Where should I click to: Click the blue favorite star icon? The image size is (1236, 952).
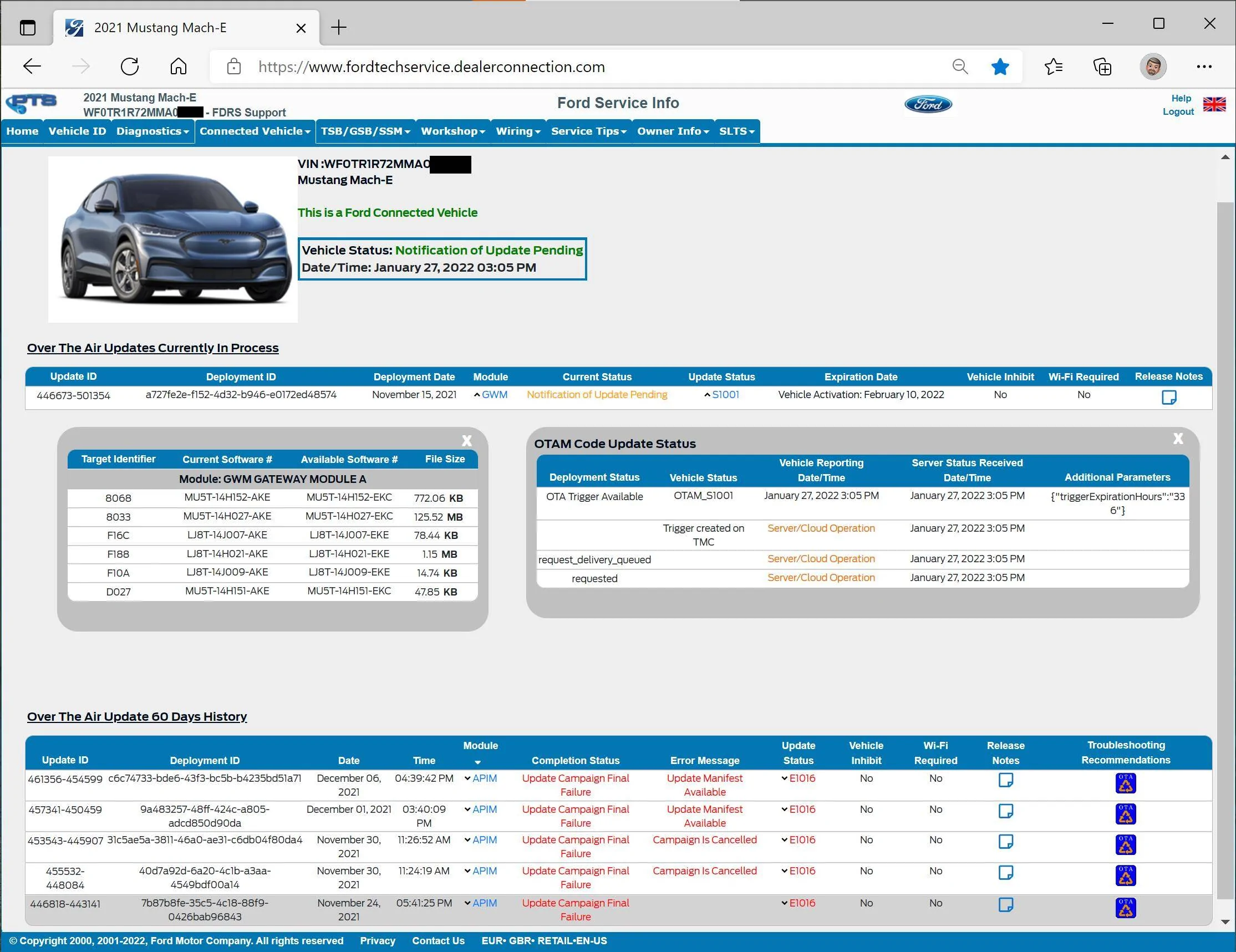pos(1000,67)
